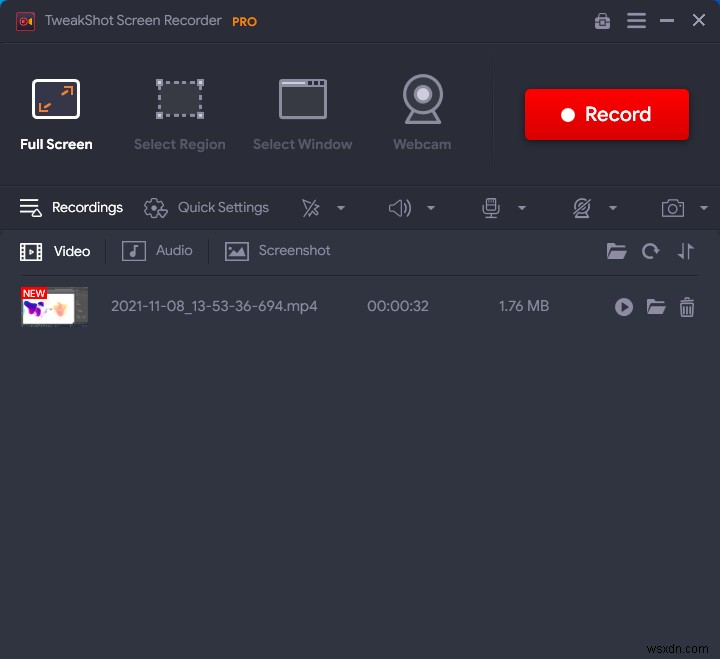Expand the screenshot camera dropdown arrow
The height and width of the screenshot is (659, 720).
[703, 208]
